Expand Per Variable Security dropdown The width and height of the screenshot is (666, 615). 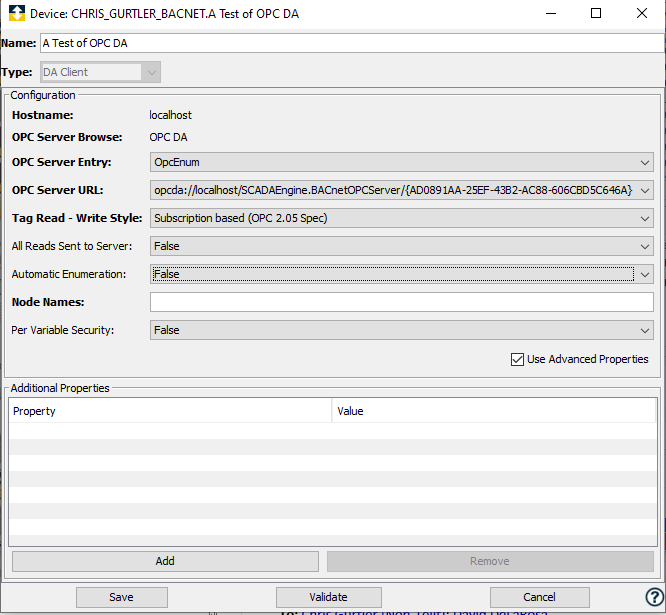pyautogui.click(x=402, y=330)
